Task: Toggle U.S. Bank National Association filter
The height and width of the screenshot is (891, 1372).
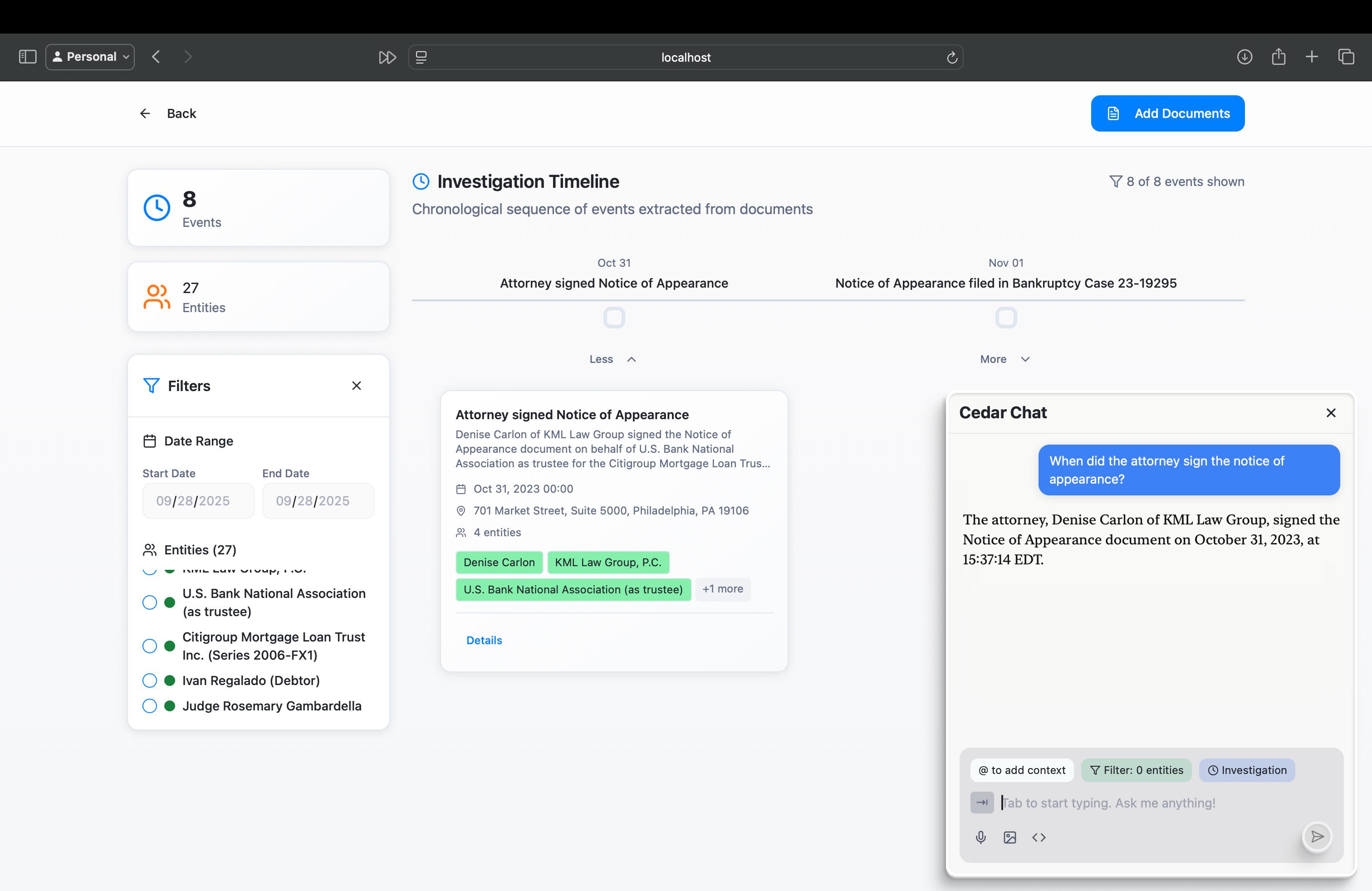Action: (150, 602)
